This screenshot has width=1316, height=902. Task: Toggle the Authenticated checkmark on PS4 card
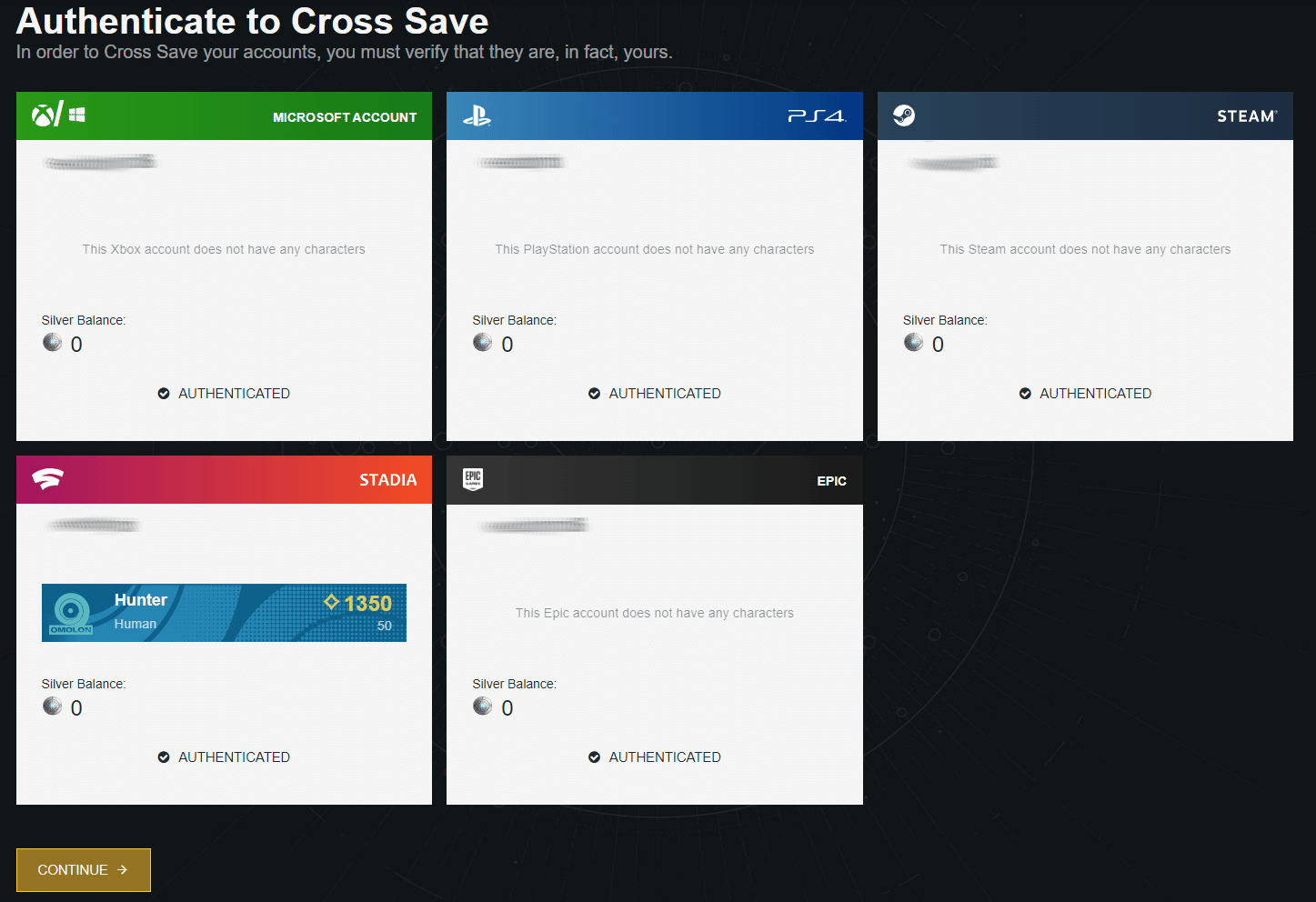pos(594,393)
